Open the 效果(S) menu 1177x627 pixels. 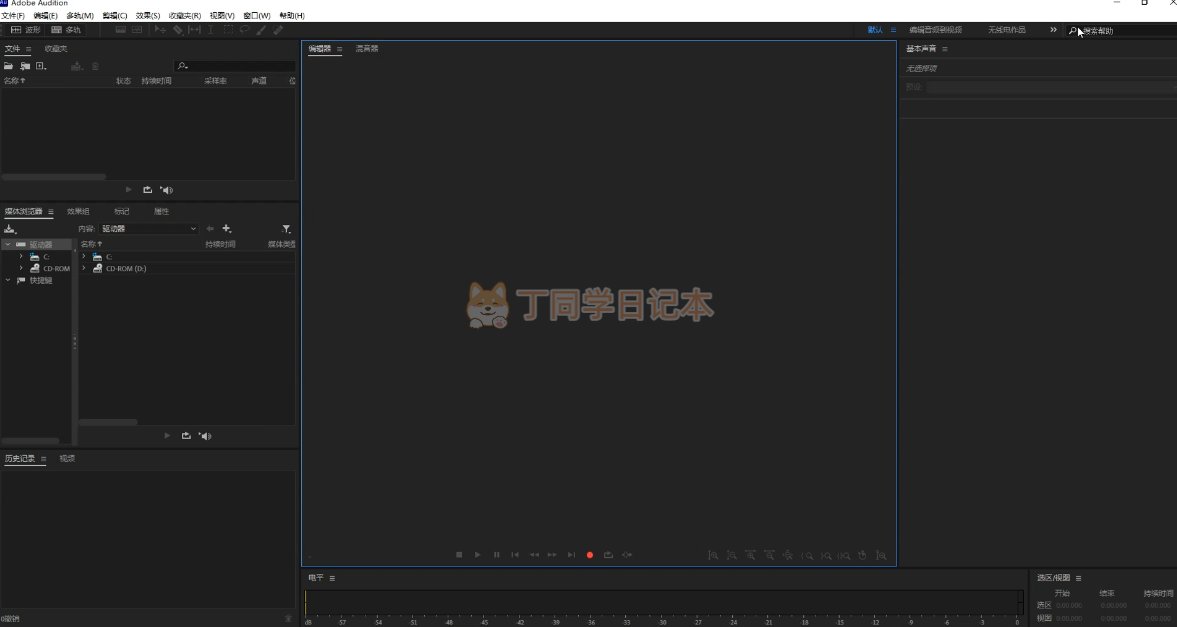point(148,15)
